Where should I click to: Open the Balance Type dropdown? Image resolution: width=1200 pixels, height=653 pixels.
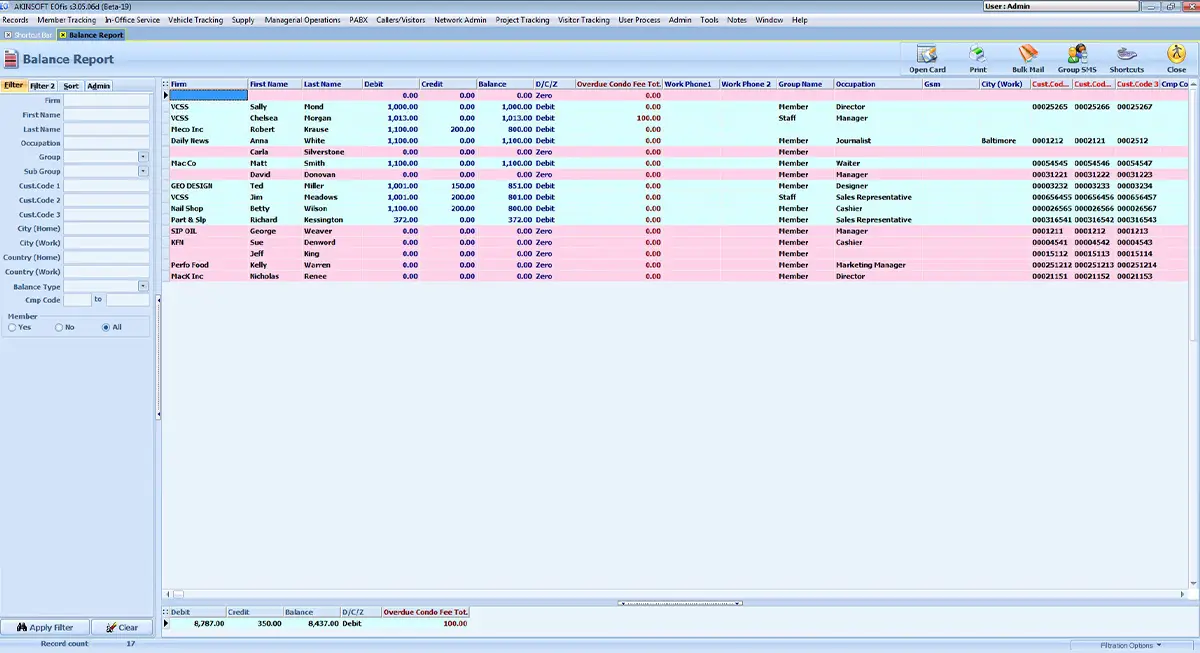pyautogui.click(x=143, y=286)
